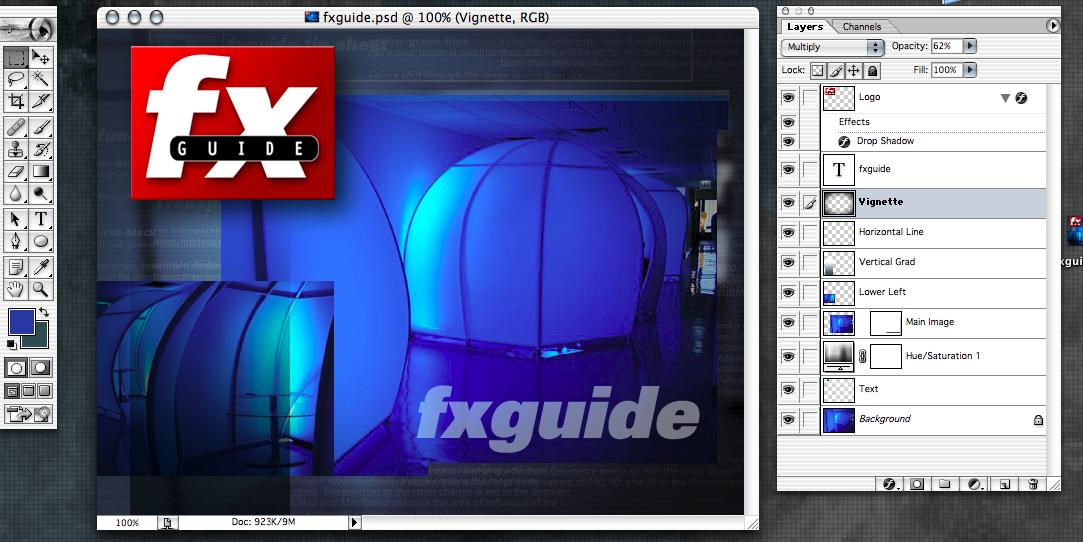Viewport: 1083px width, 542px height.
Task: Hide the fxguide text layer
Action: (x=788, y=170)
